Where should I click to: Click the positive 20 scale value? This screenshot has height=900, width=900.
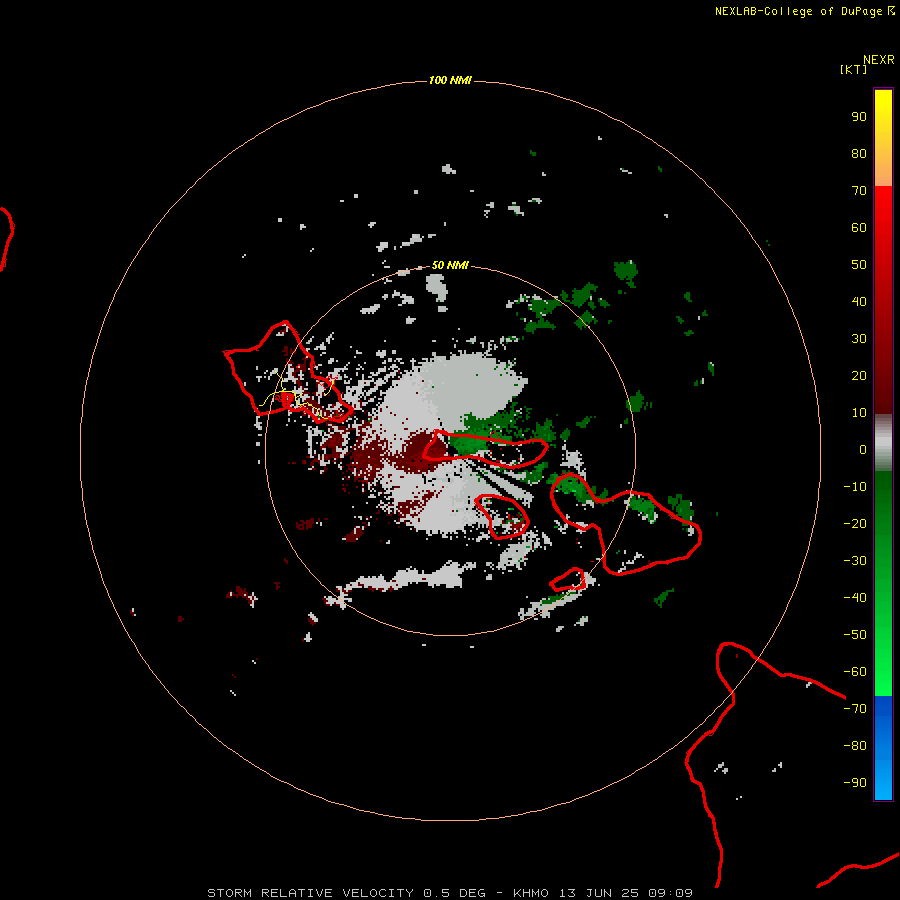859,376
